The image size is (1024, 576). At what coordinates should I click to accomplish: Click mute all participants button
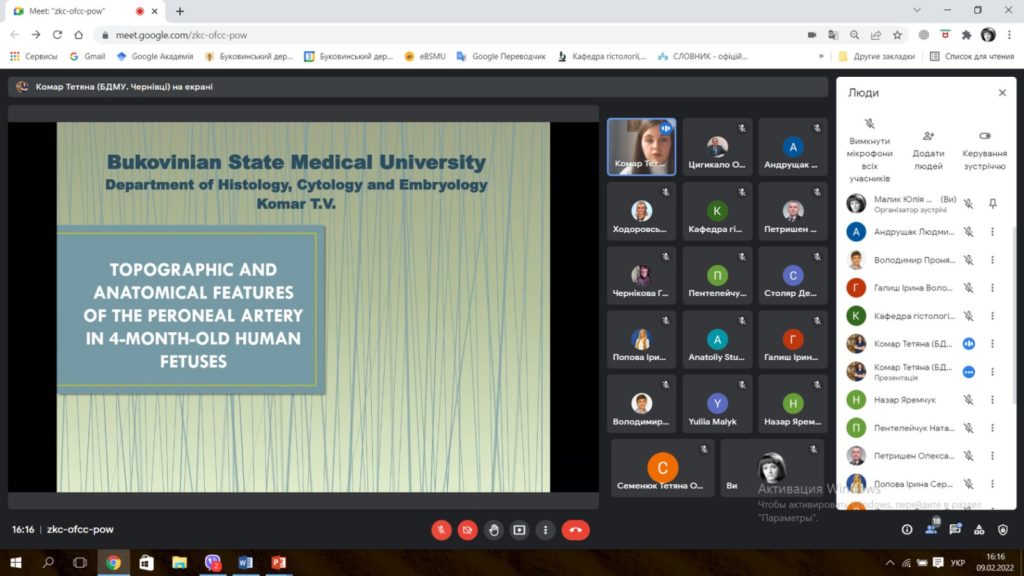coord(869,147)
